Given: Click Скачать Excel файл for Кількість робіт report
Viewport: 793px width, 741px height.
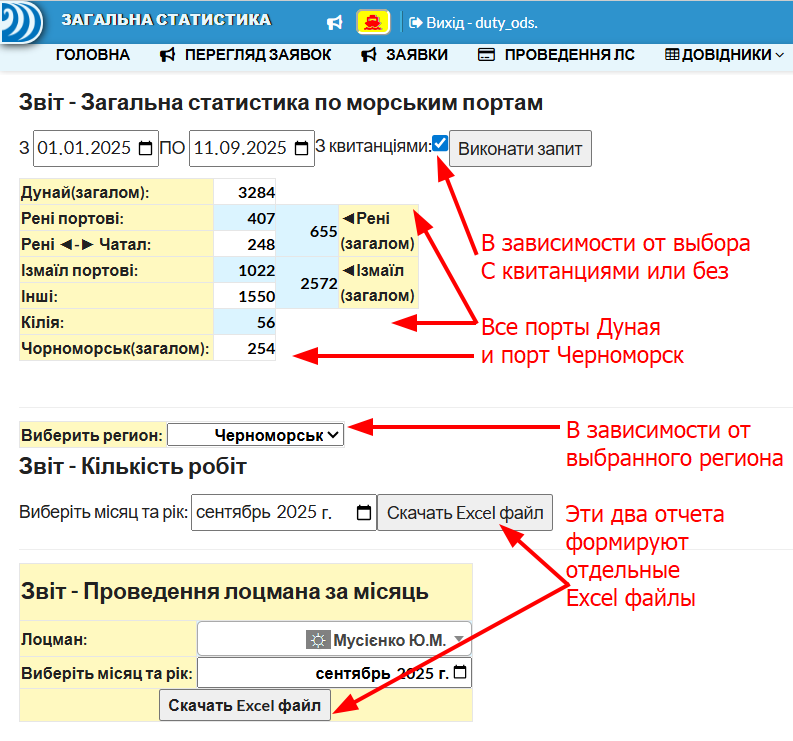Looking at the screenshot, I should coord(465,512).
